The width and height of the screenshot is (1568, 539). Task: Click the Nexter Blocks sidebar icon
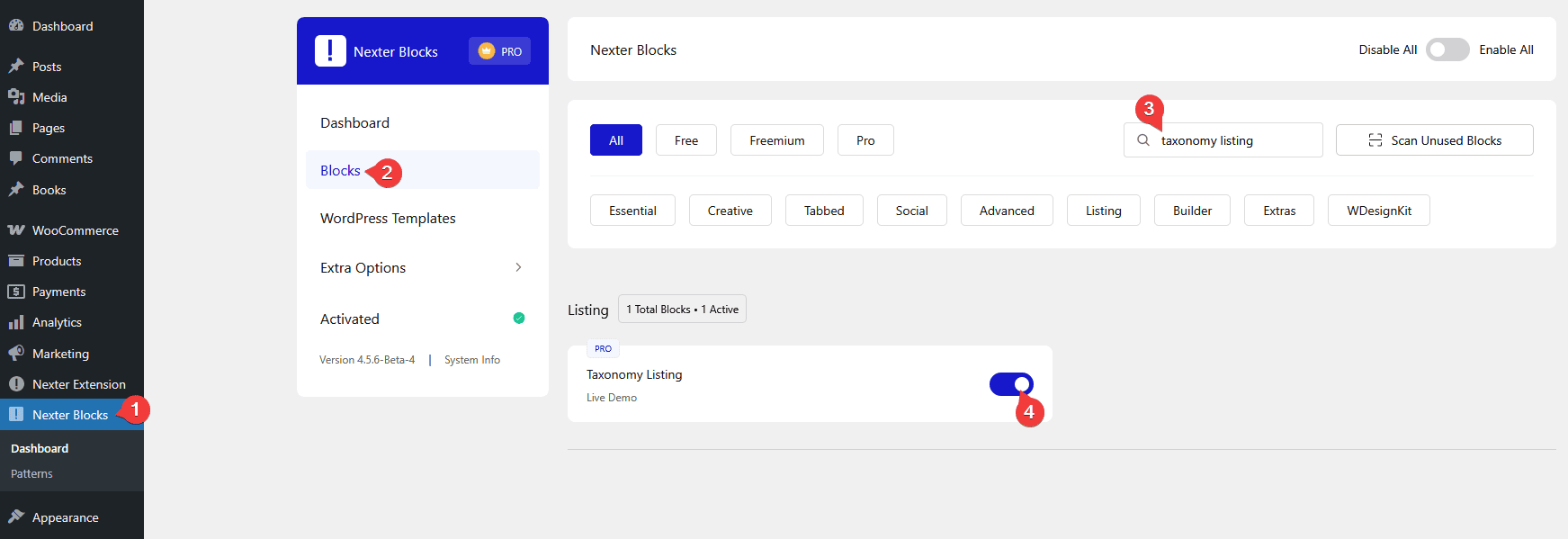(16, 415)
